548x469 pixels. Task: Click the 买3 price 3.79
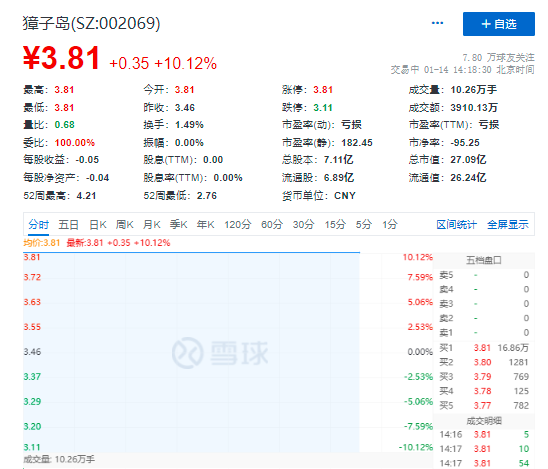482,377
